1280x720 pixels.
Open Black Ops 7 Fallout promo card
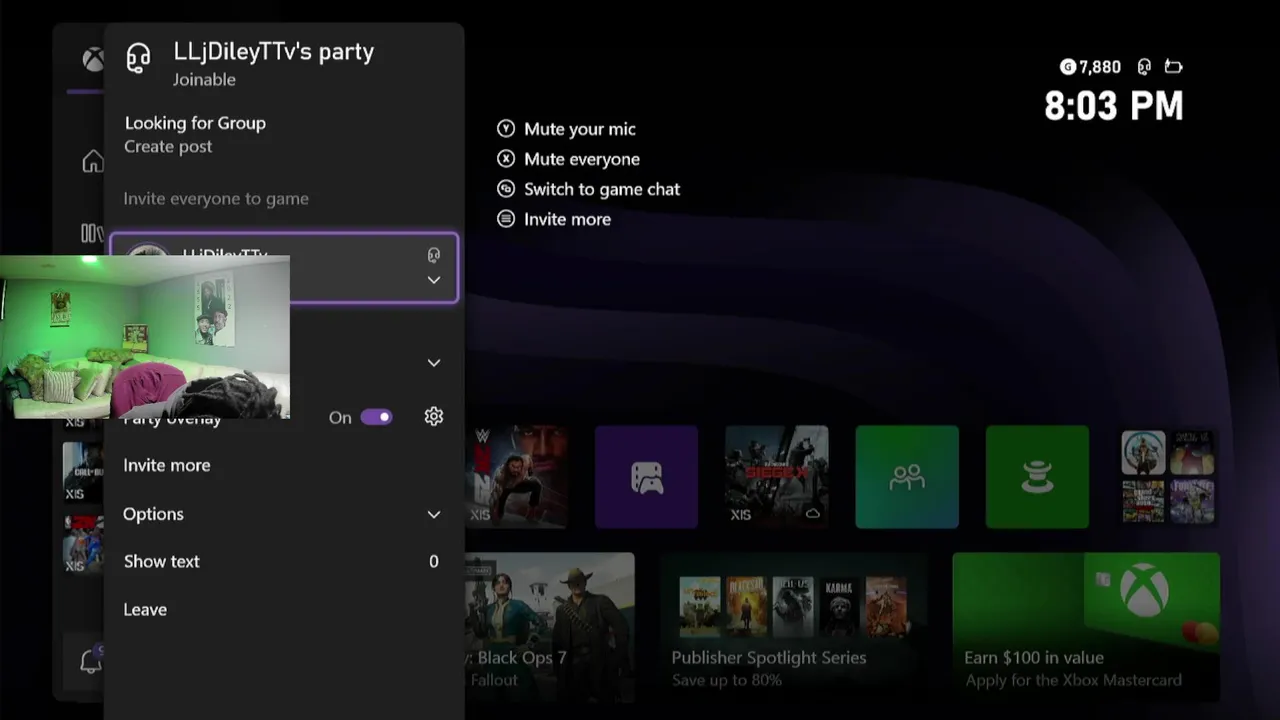tap(549, 626)
